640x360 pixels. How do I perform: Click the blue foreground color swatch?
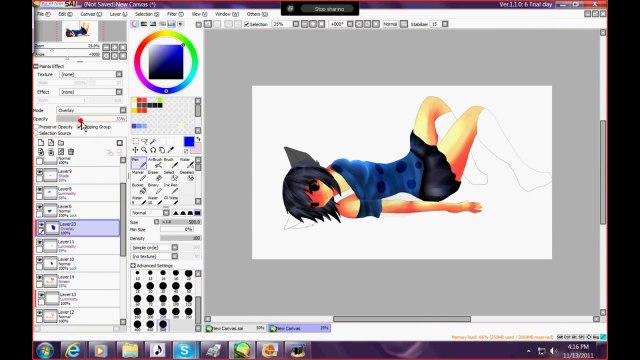[x=189, y=142]
